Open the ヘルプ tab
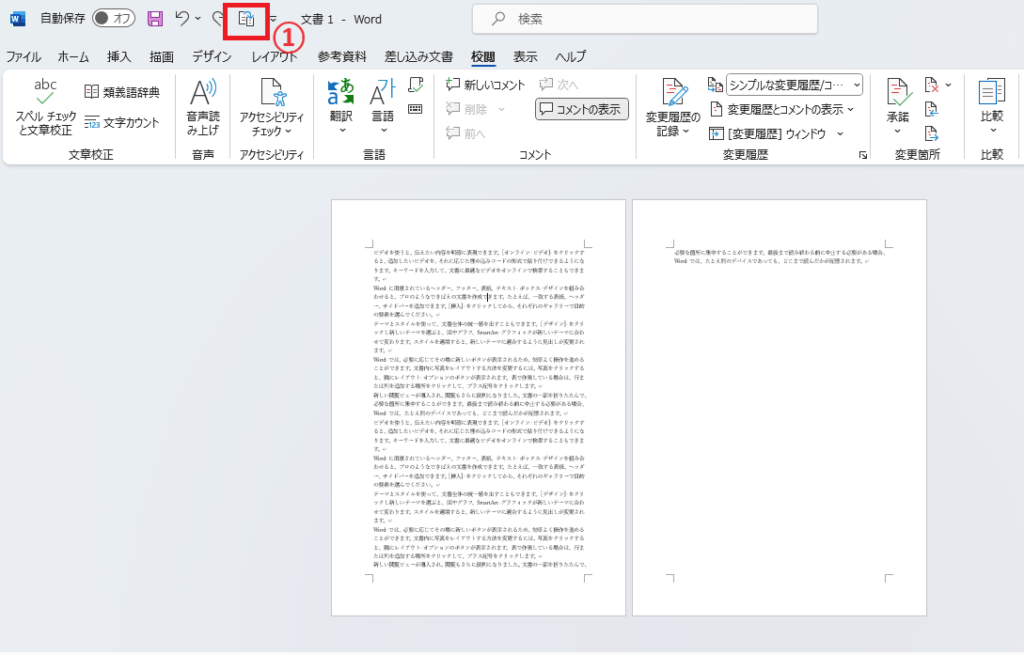This screenshot has height=654, width=1024. click(x=571, y=57)
